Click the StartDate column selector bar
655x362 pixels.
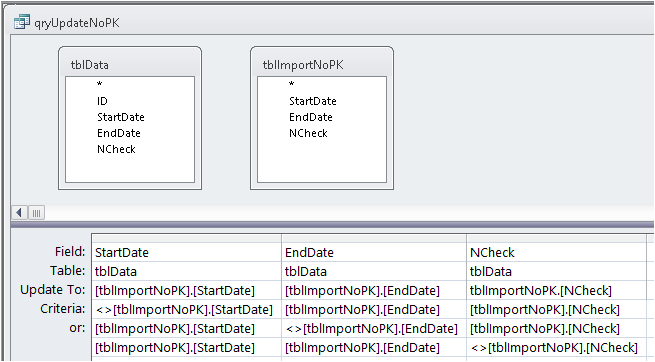click(x=186, y=238)
